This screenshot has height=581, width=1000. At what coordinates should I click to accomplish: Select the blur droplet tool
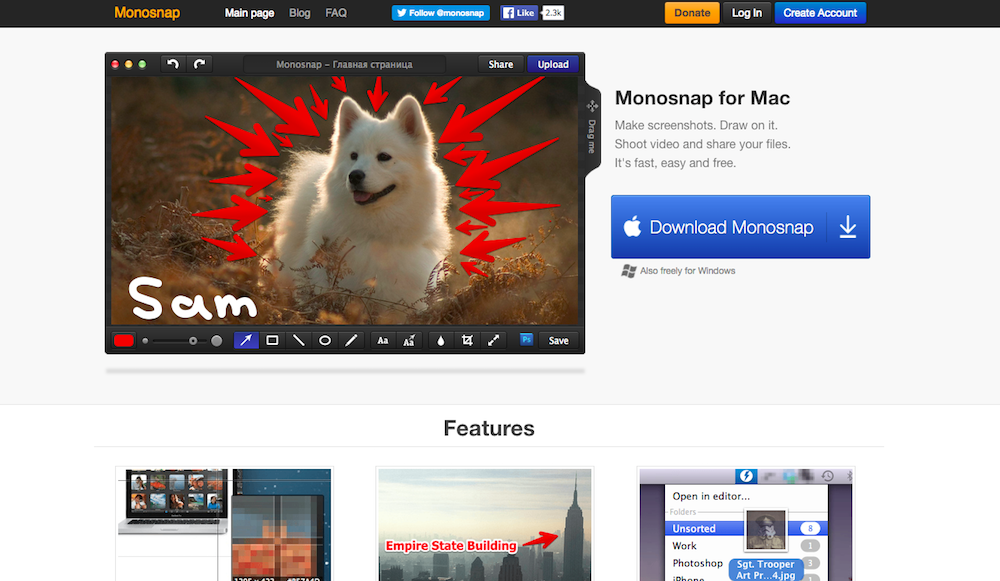click(440, 340)
